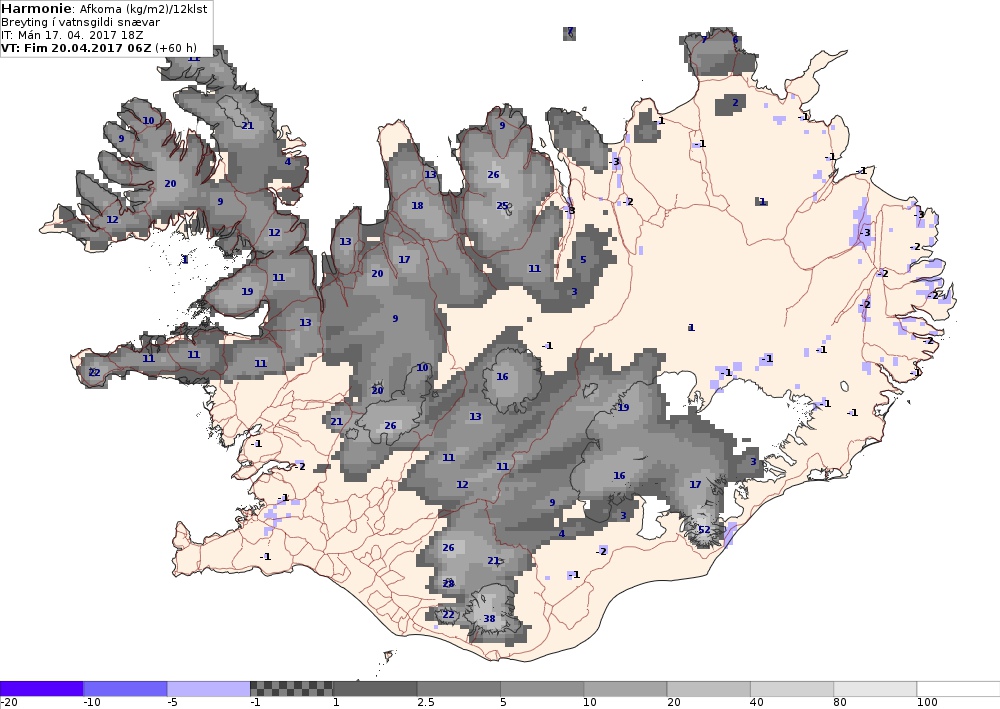
Task: Click the legend label 80
Action: click(x=841, y=703)
